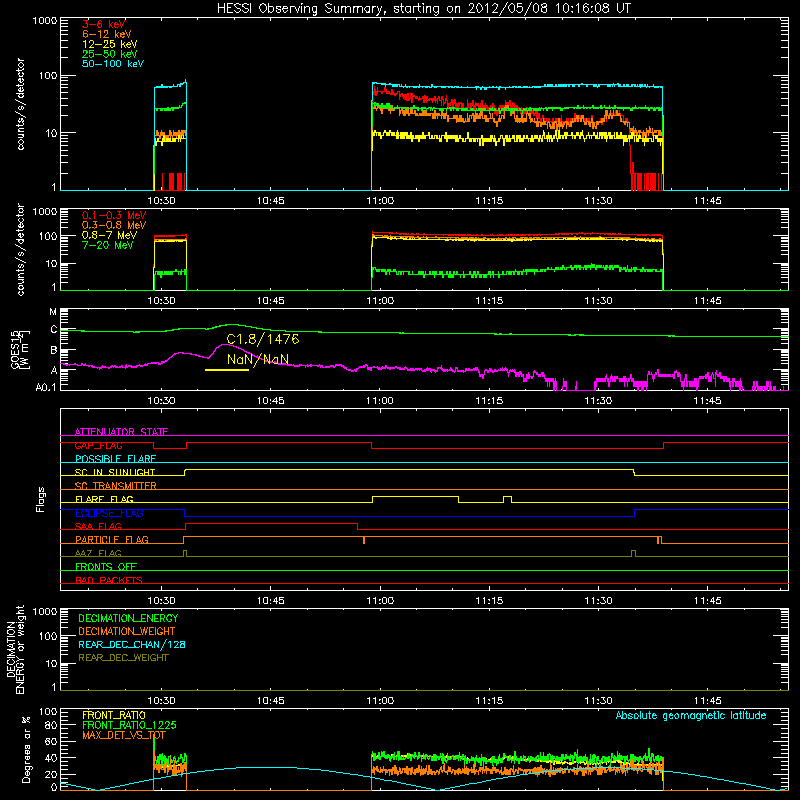
Task: Click the first flare flag pulse near 11:00
Action: pyautogui.click(x=415, y=497)
